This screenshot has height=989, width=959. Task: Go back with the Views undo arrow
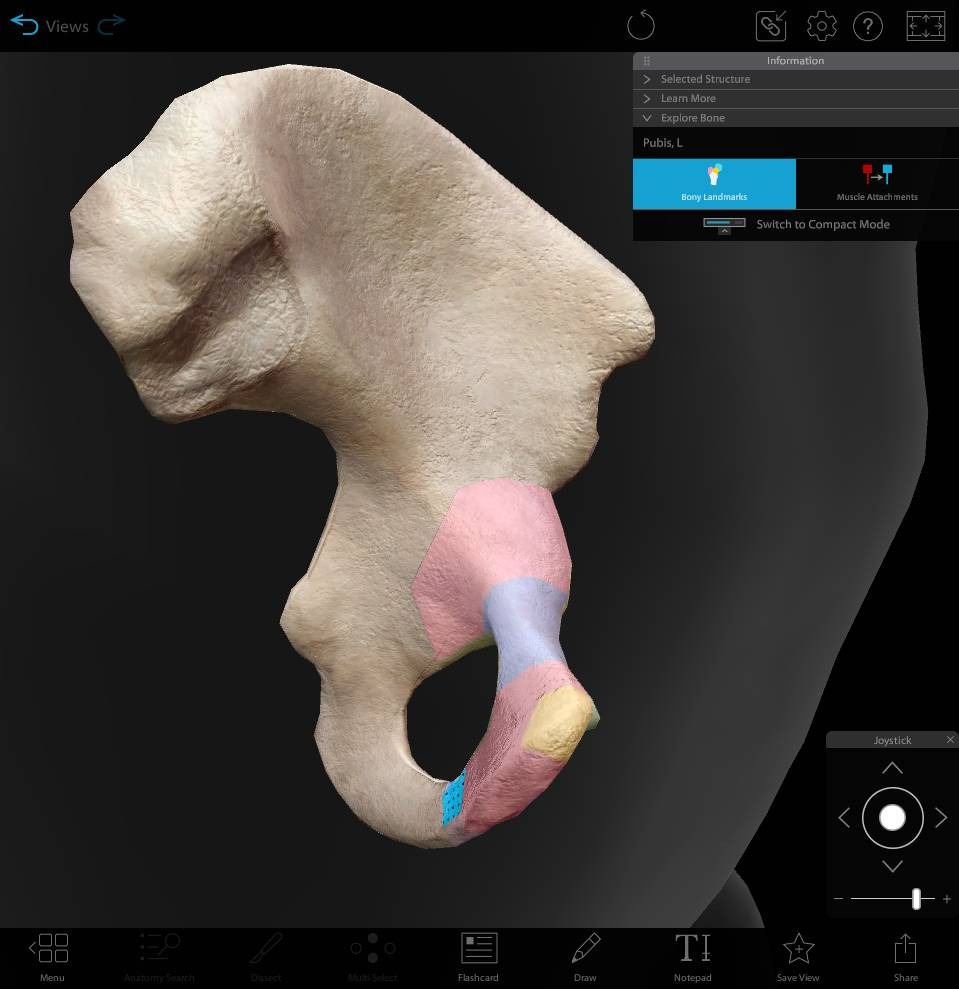click(x=24, y=26)
